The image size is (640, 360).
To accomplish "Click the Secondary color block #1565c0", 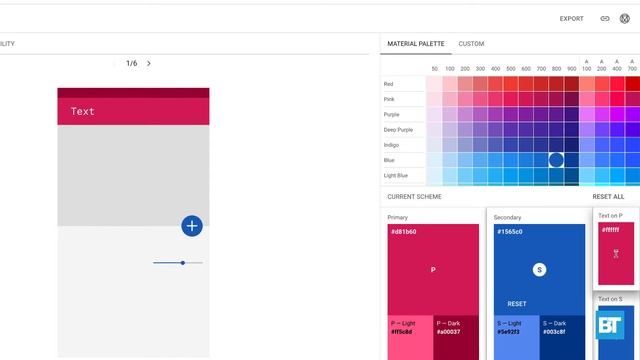I will (x=539, y=269).
